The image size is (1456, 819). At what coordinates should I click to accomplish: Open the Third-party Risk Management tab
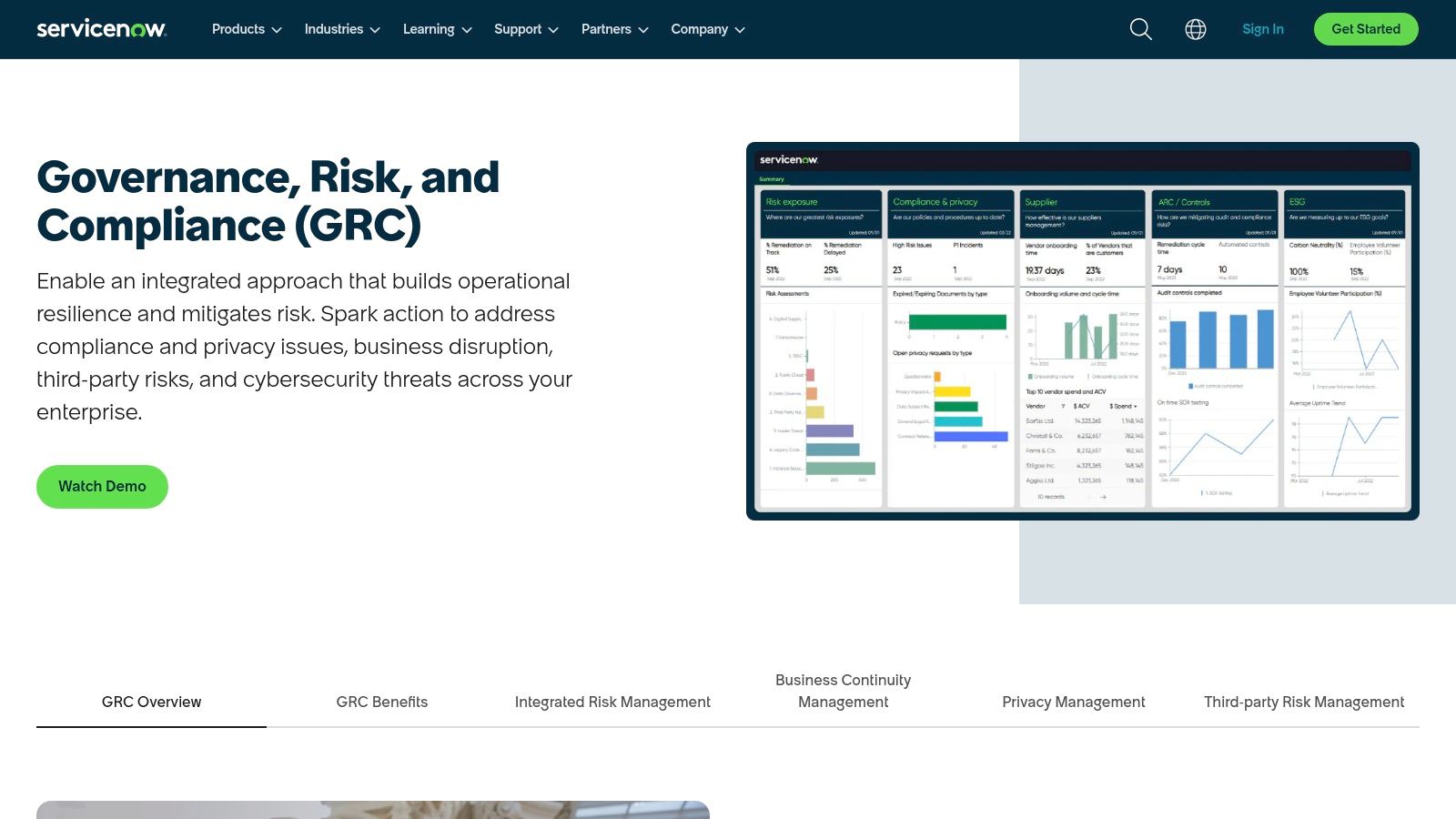(1303, 702)
